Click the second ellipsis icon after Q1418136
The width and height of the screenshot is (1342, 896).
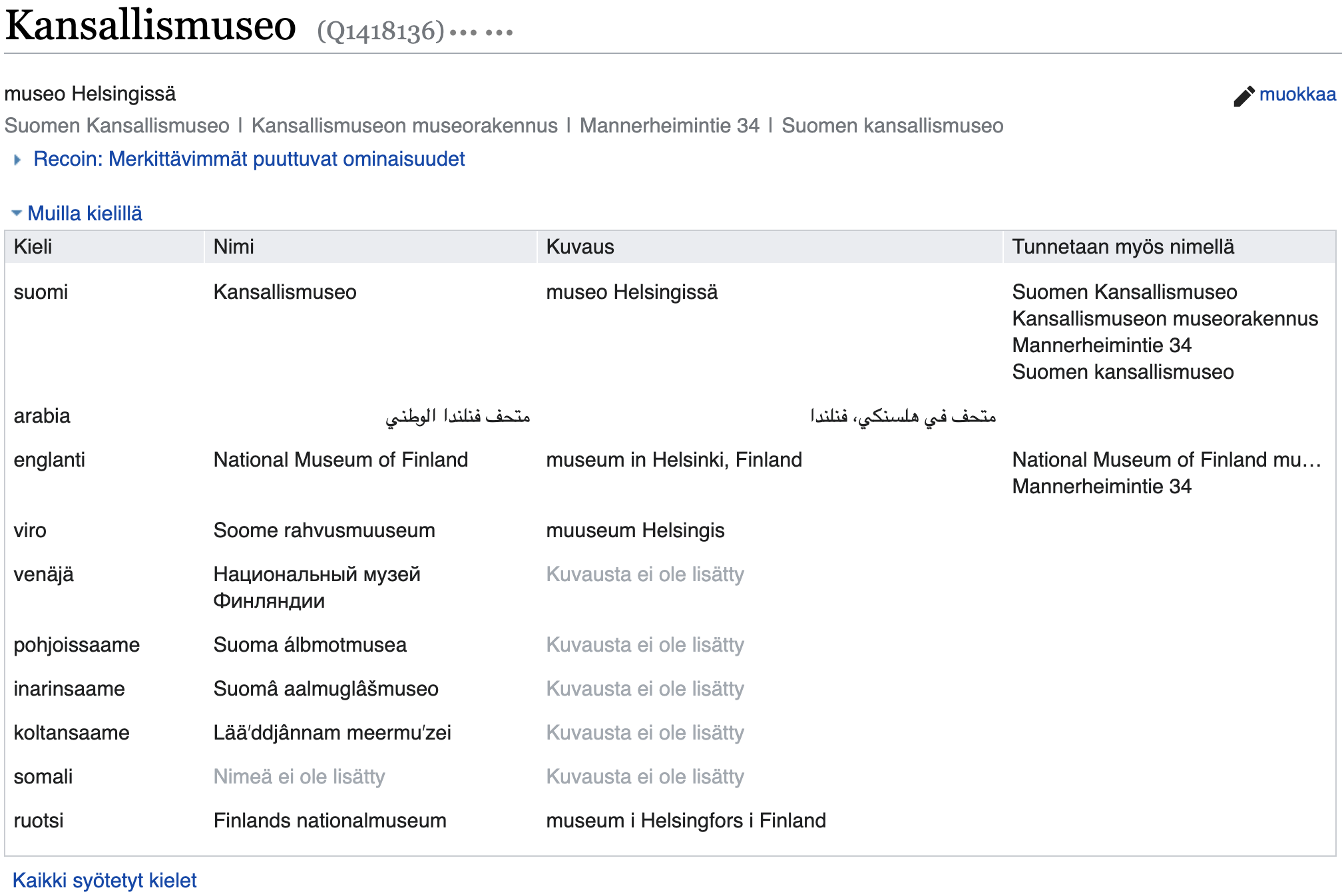(x=499, y=33)
